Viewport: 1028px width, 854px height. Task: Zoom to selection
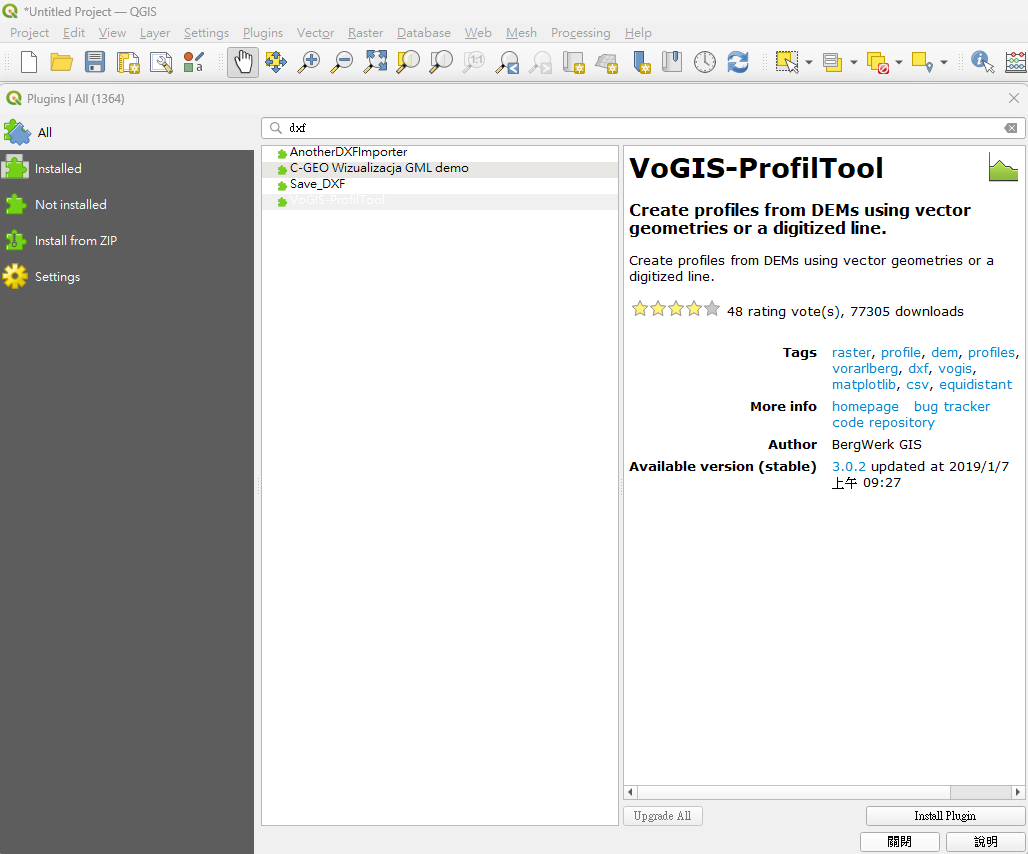pos(408,62)
